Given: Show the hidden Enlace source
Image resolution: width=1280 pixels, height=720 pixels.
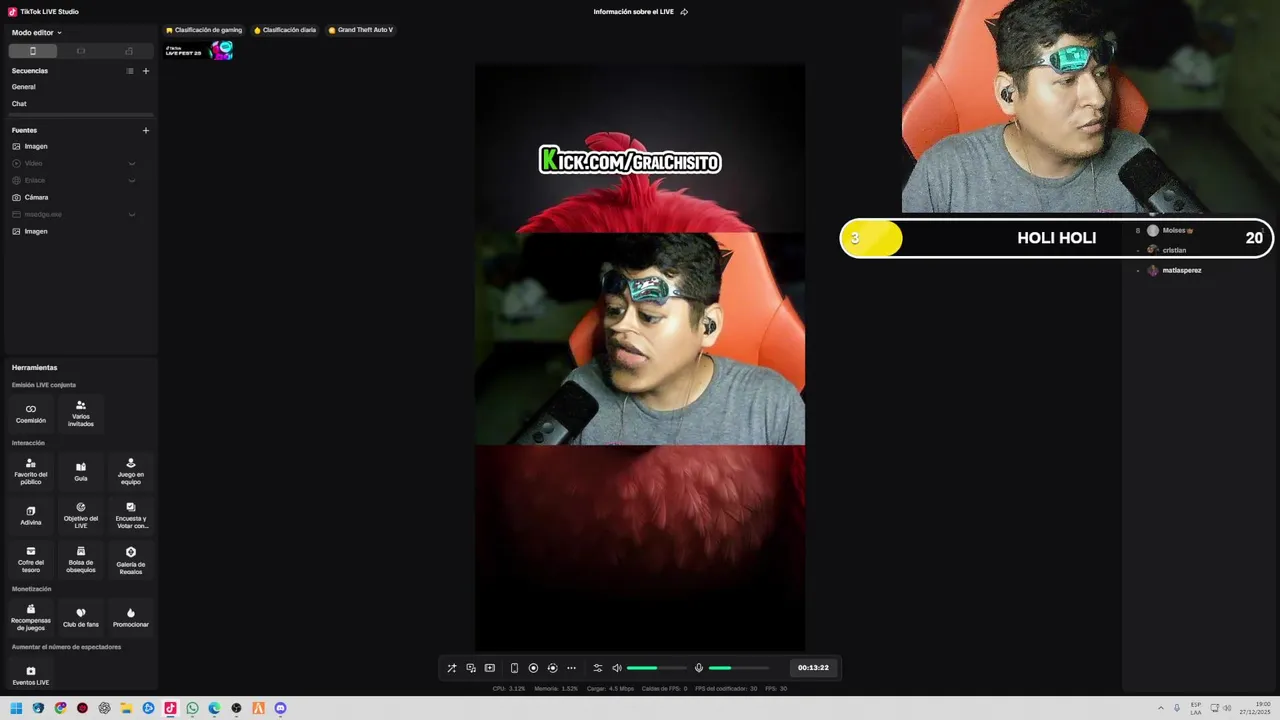Looking at the screenshot, I should pos(131,180).
